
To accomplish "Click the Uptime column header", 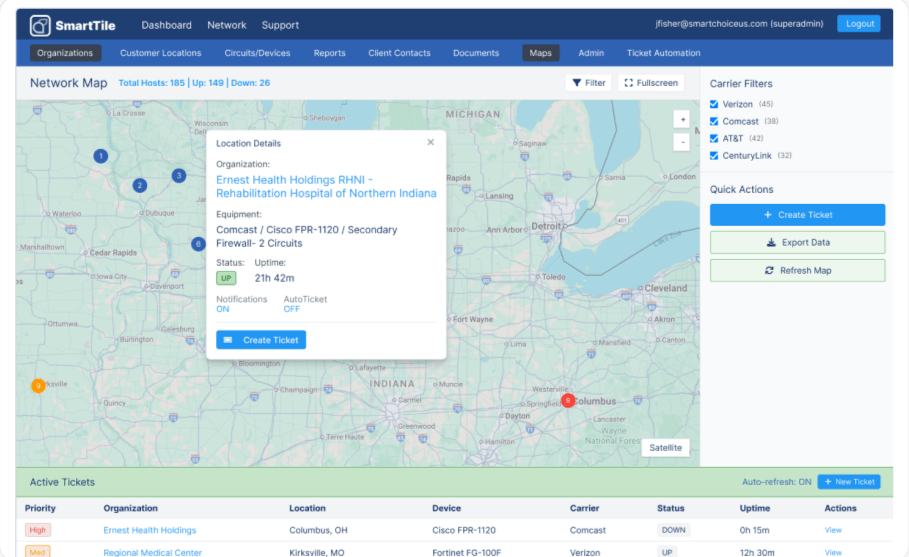I will pyautogui.click(x=755, y=508).
